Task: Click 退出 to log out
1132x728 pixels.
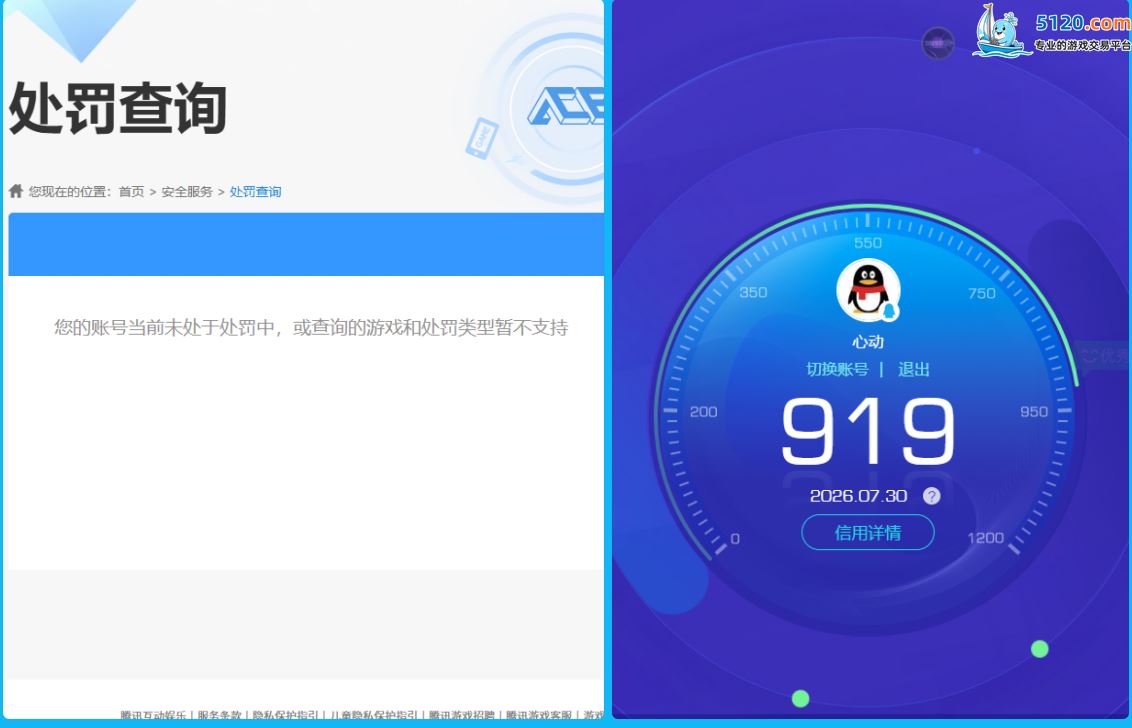Action: [913, 369]
